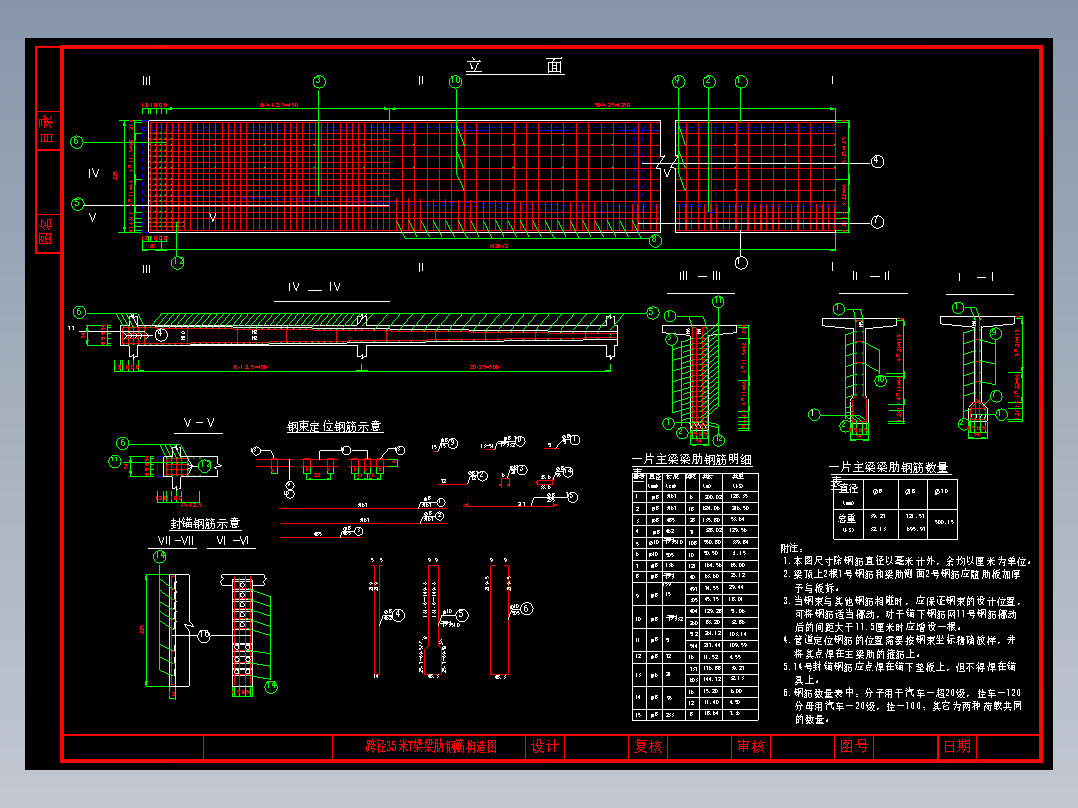
Task: Click the 目录 label in left strip
Action: coord(47,128)
